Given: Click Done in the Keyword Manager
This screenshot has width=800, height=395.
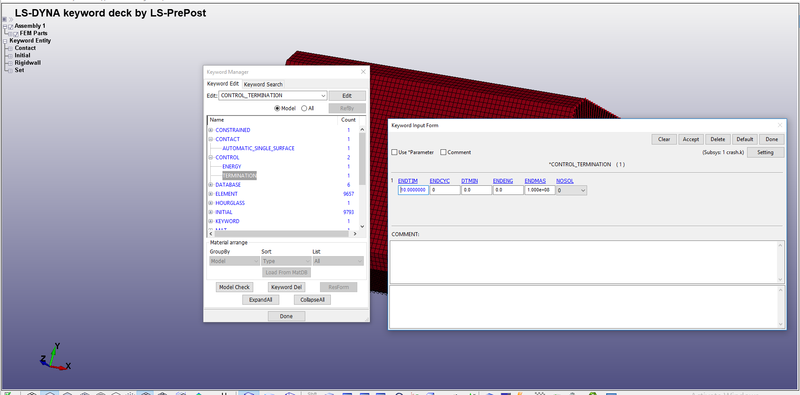Looking at the screenshot, I should click(287, 316).
